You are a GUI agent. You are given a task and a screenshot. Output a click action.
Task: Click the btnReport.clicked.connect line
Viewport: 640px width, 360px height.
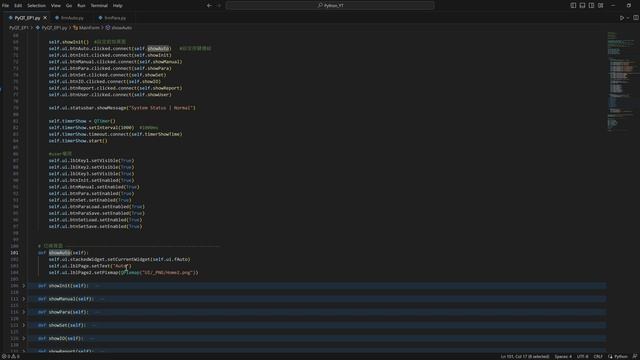[116, 88]
